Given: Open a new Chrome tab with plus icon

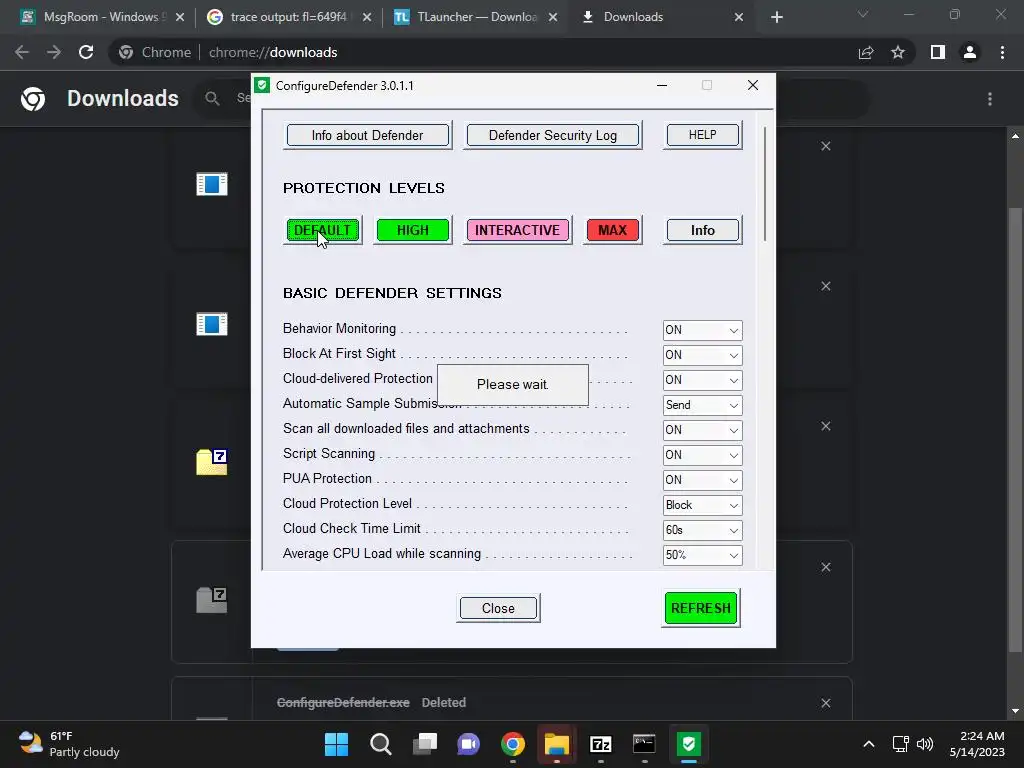Looking at the screenshot, I should (x=776, y=17).
